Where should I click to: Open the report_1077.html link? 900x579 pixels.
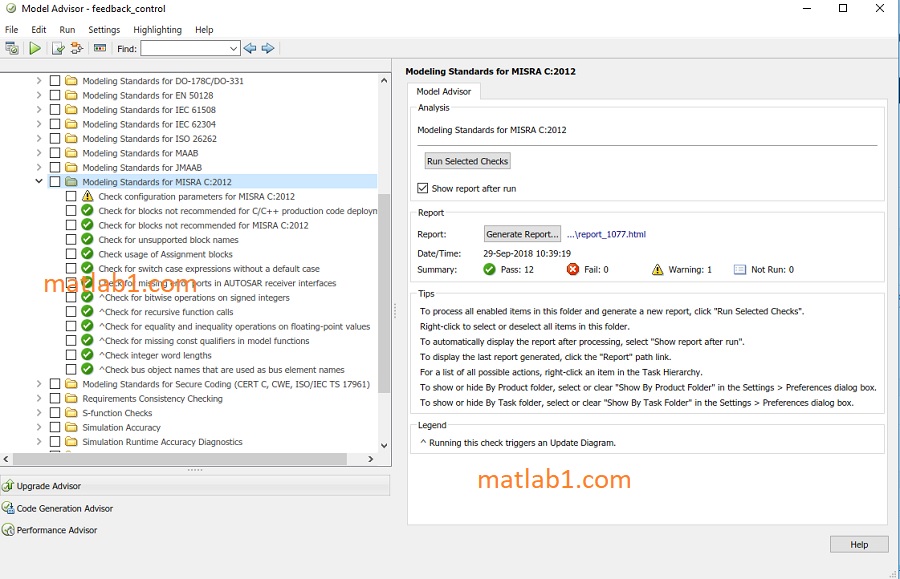tap(606, 234)
